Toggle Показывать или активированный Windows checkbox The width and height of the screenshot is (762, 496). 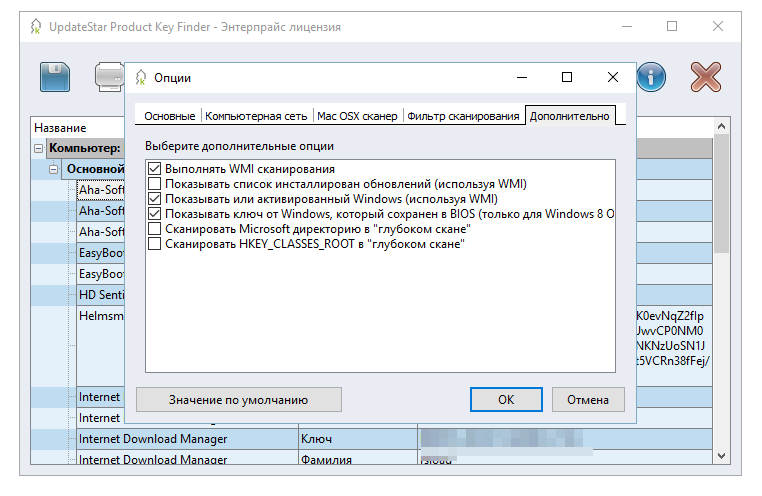[155, 199]
